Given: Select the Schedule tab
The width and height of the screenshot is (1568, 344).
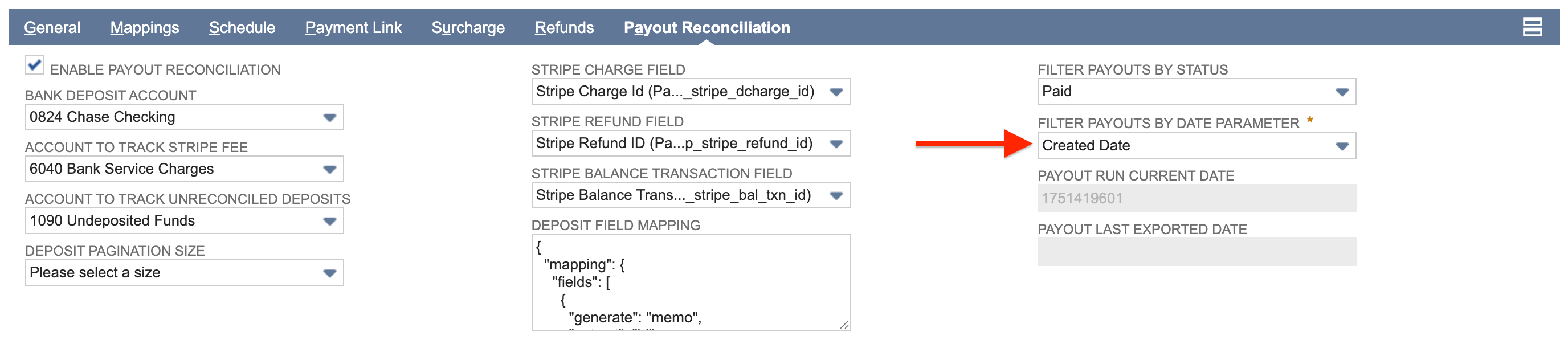Looking at the screenshot, I should pyautogui.click(x=242, y=27).
